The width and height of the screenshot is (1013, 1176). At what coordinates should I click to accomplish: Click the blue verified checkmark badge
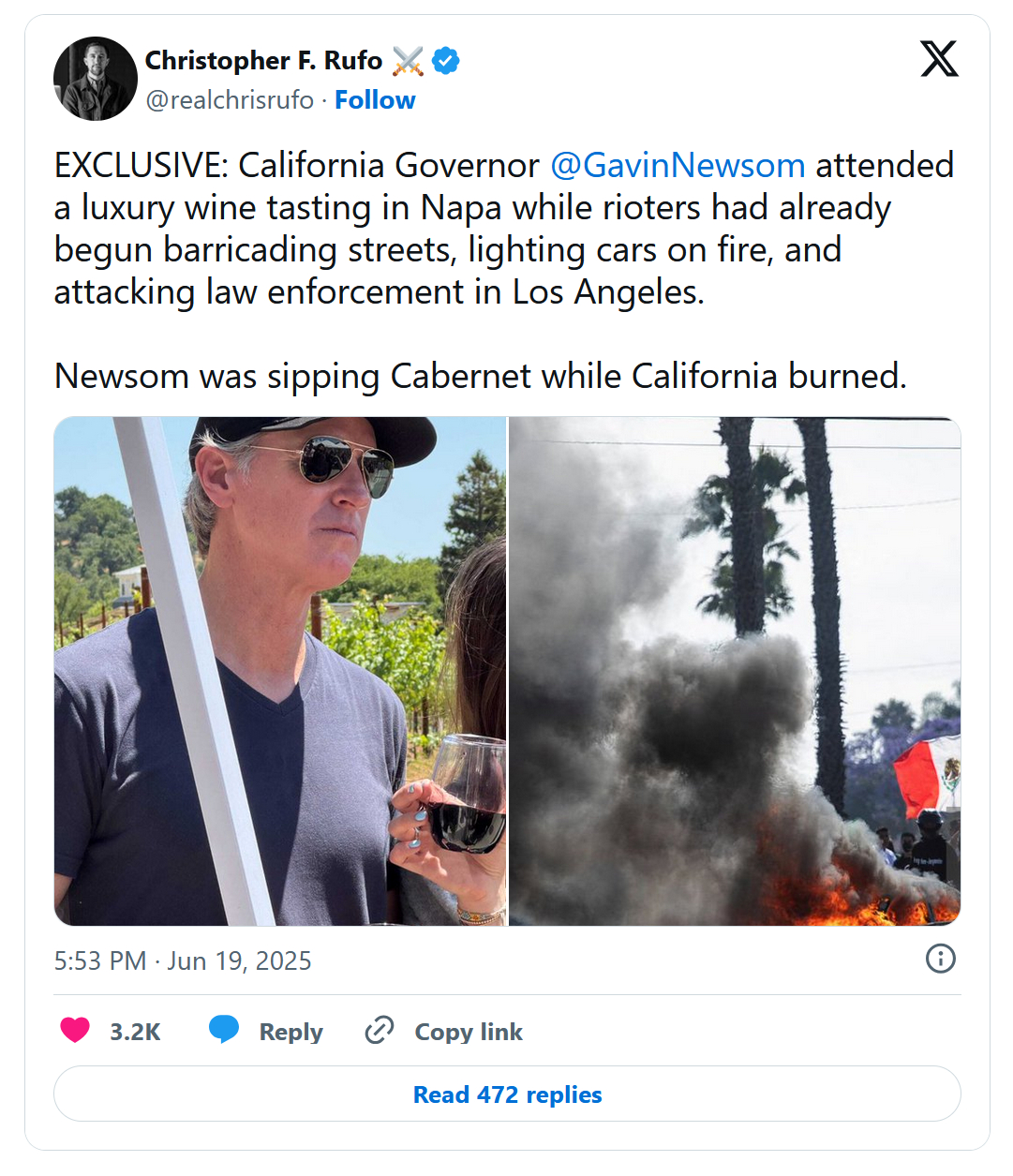click(446, 61)
